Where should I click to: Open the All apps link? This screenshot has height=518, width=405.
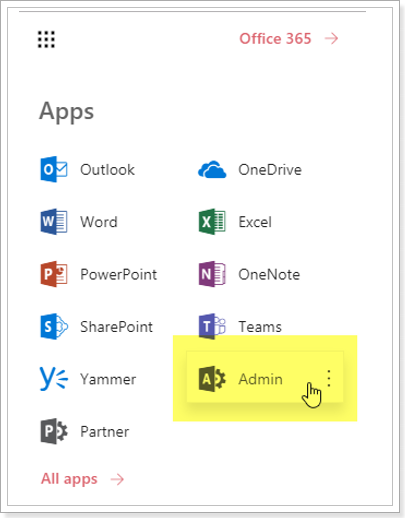pos(69,479)
